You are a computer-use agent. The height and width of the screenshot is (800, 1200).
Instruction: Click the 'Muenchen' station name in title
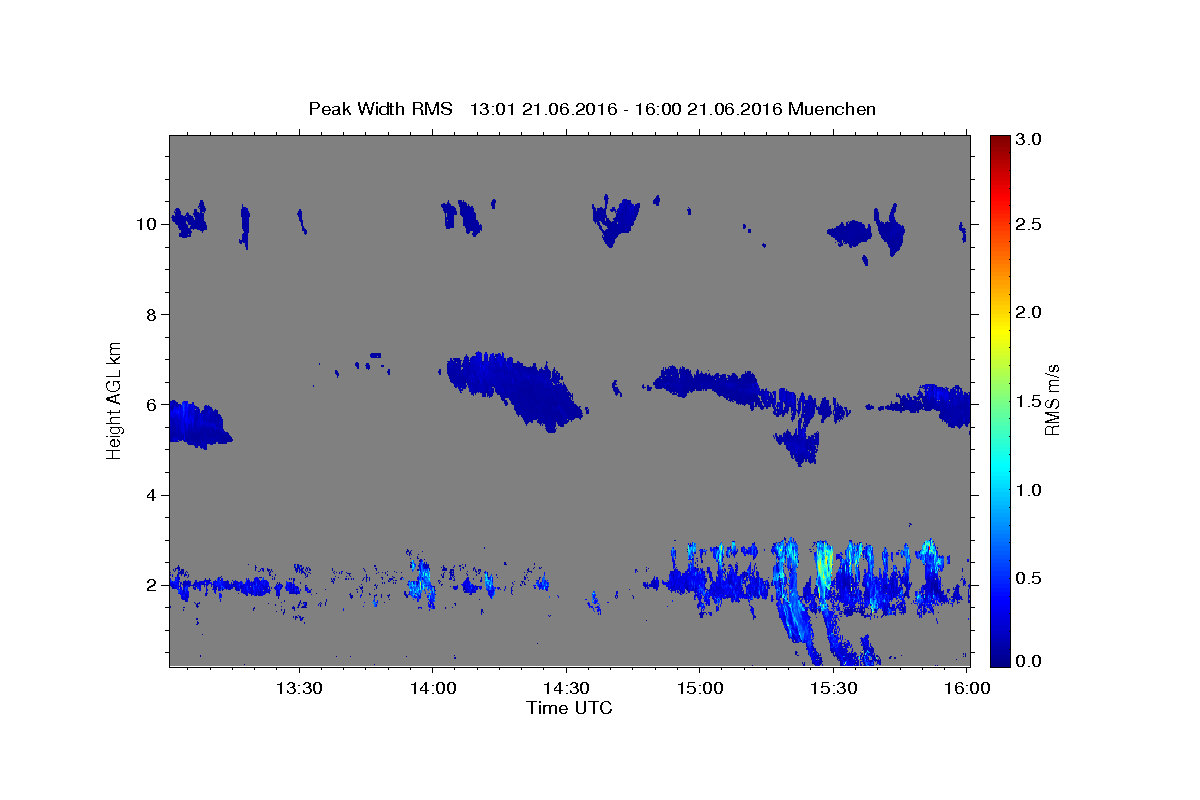point(832,109)
